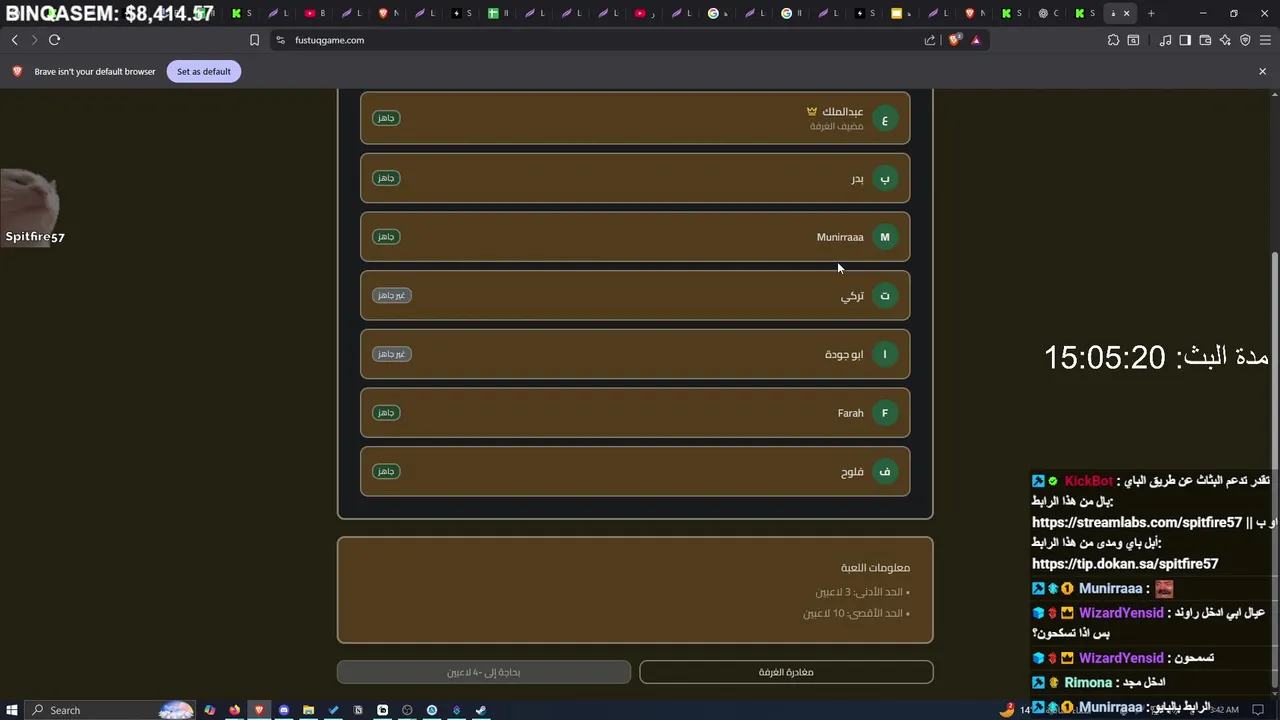Open site information icon beside the URL
Viewport: 1280px width, 720px height.
[280, 40]
